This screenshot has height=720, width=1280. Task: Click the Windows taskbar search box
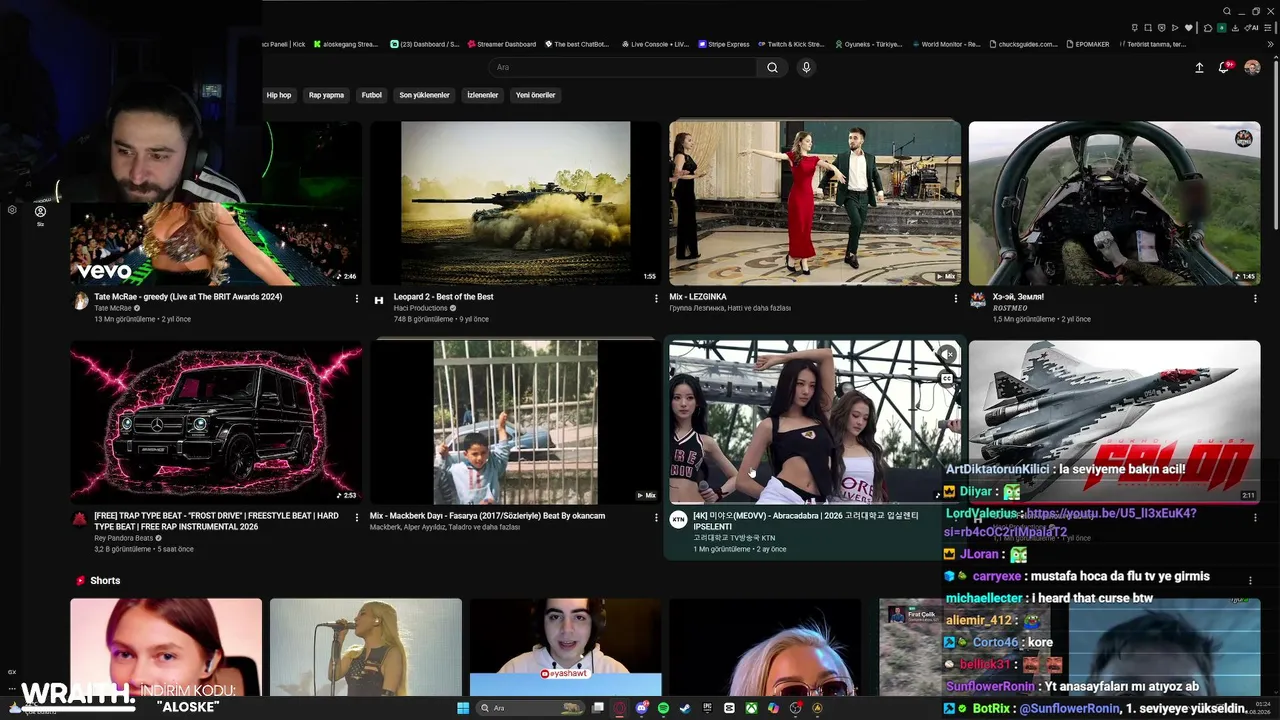point(530,708)
